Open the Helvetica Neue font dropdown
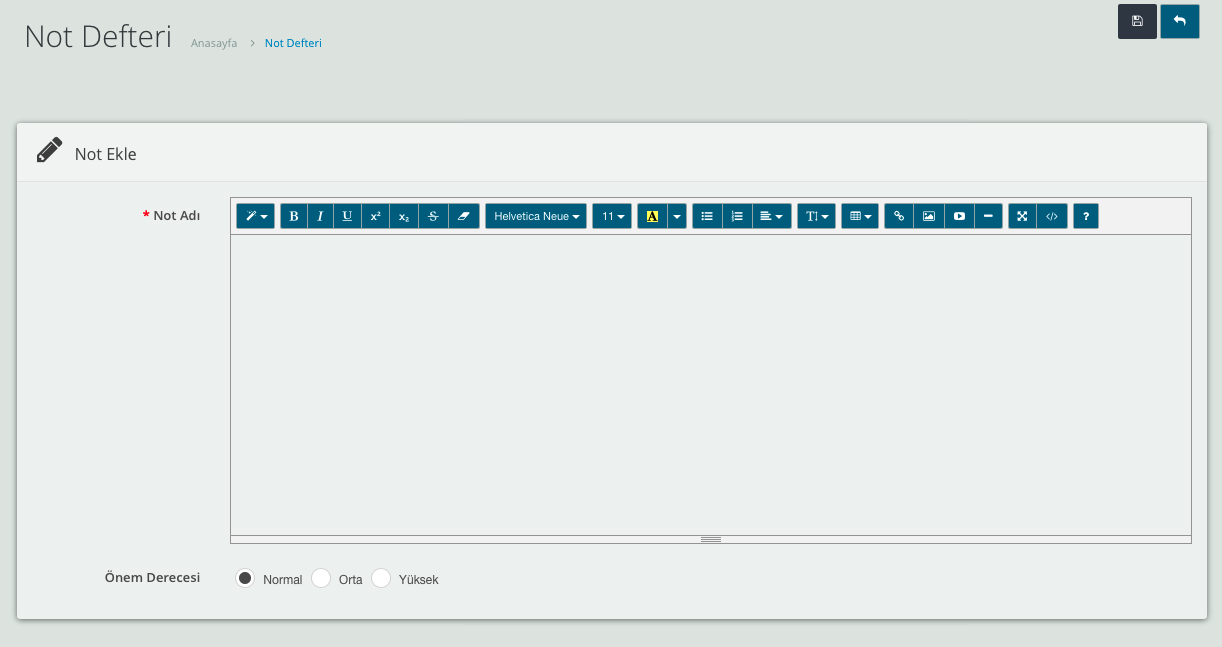1222x647 pixels. pyautogui.click(x=536, y=216)
